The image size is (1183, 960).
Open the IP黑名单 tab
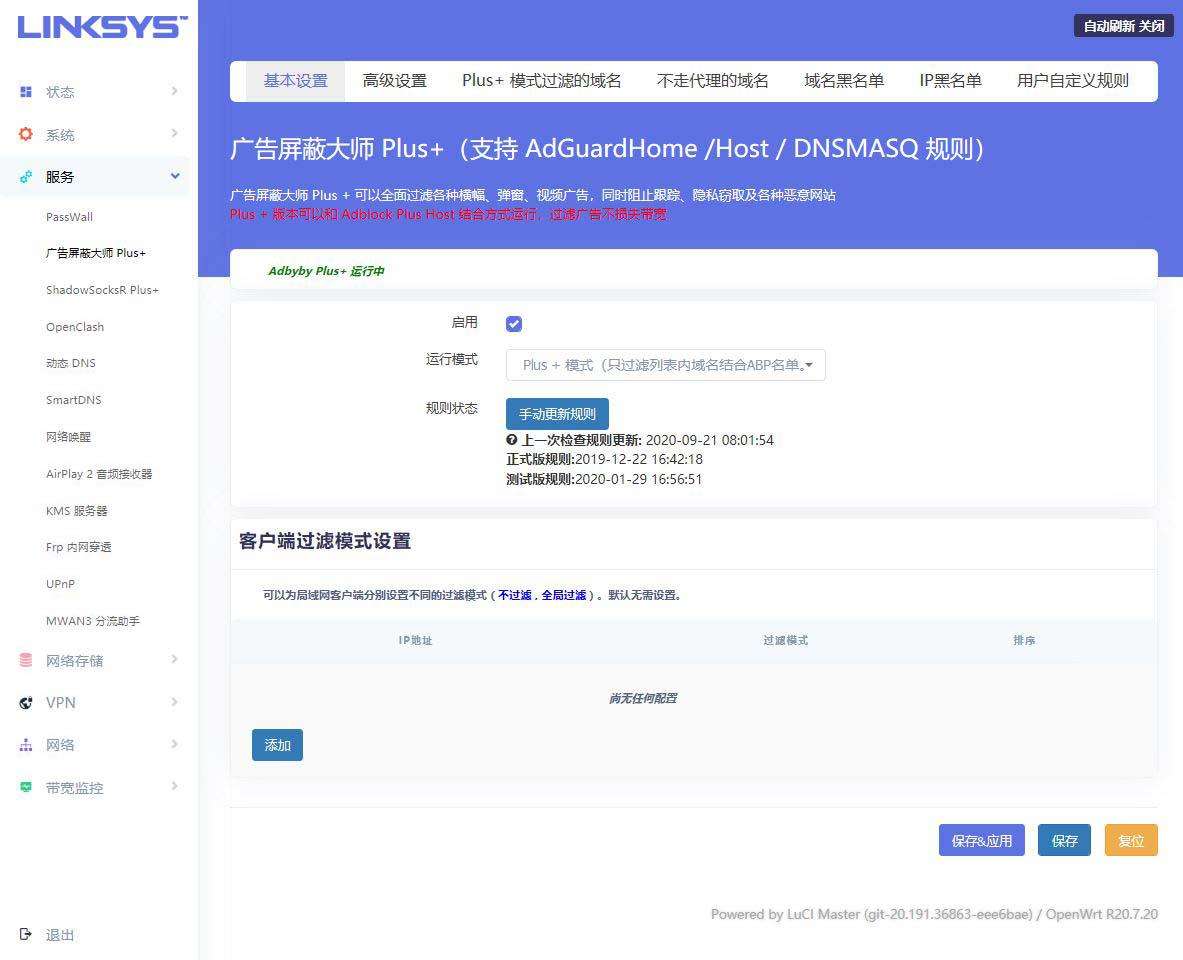(948, 81)
